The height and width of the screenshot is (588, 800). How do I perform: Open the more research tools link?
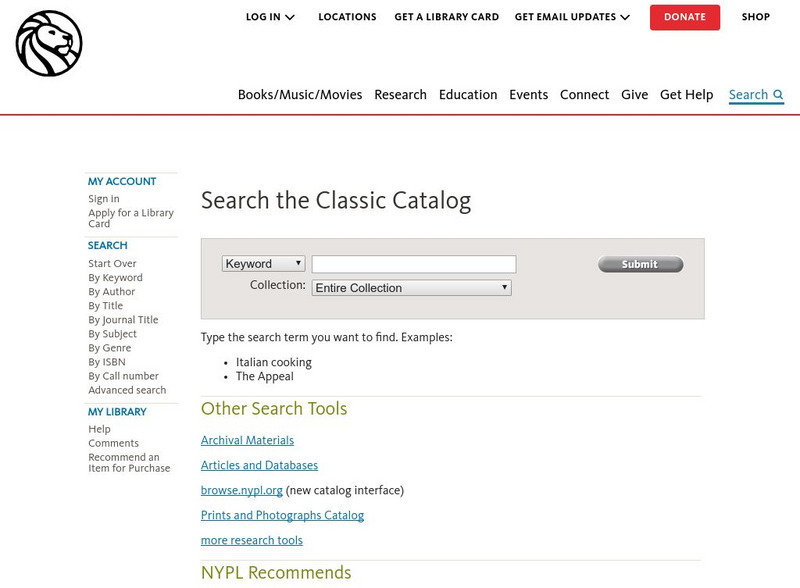(x=252, y=540)
